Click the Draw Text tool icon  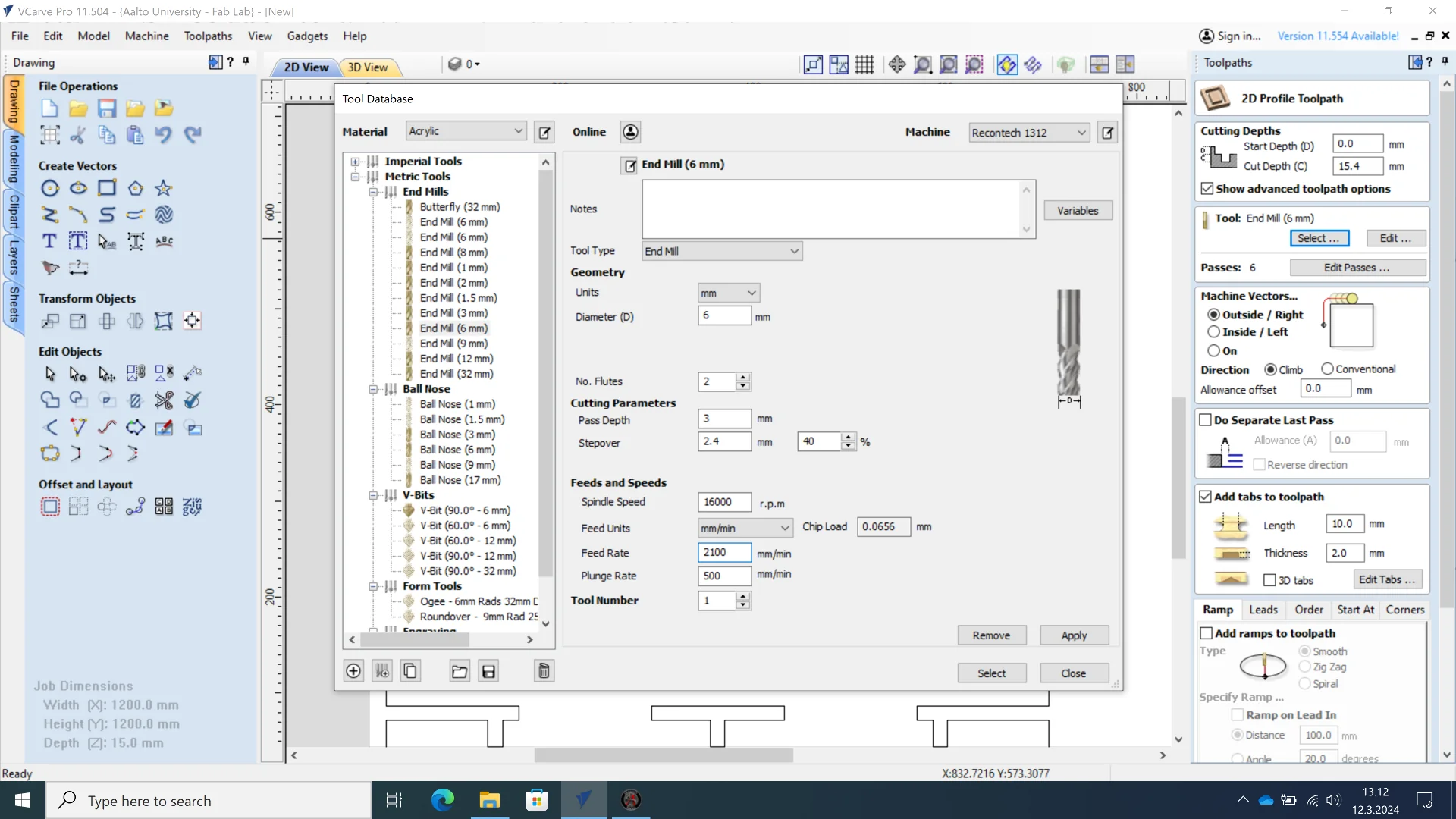pos(50,242)
